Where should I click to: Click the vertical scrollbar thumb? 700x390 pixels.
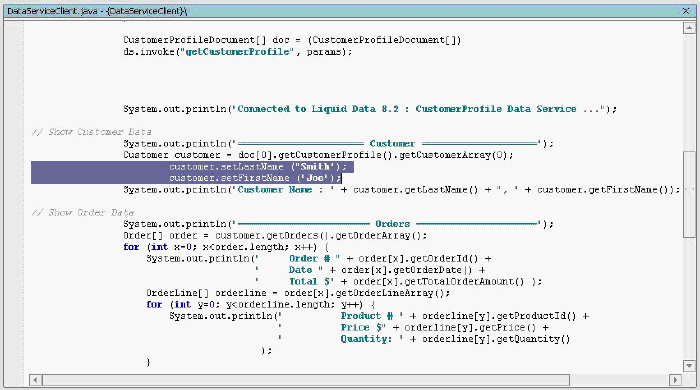[689, 195]
